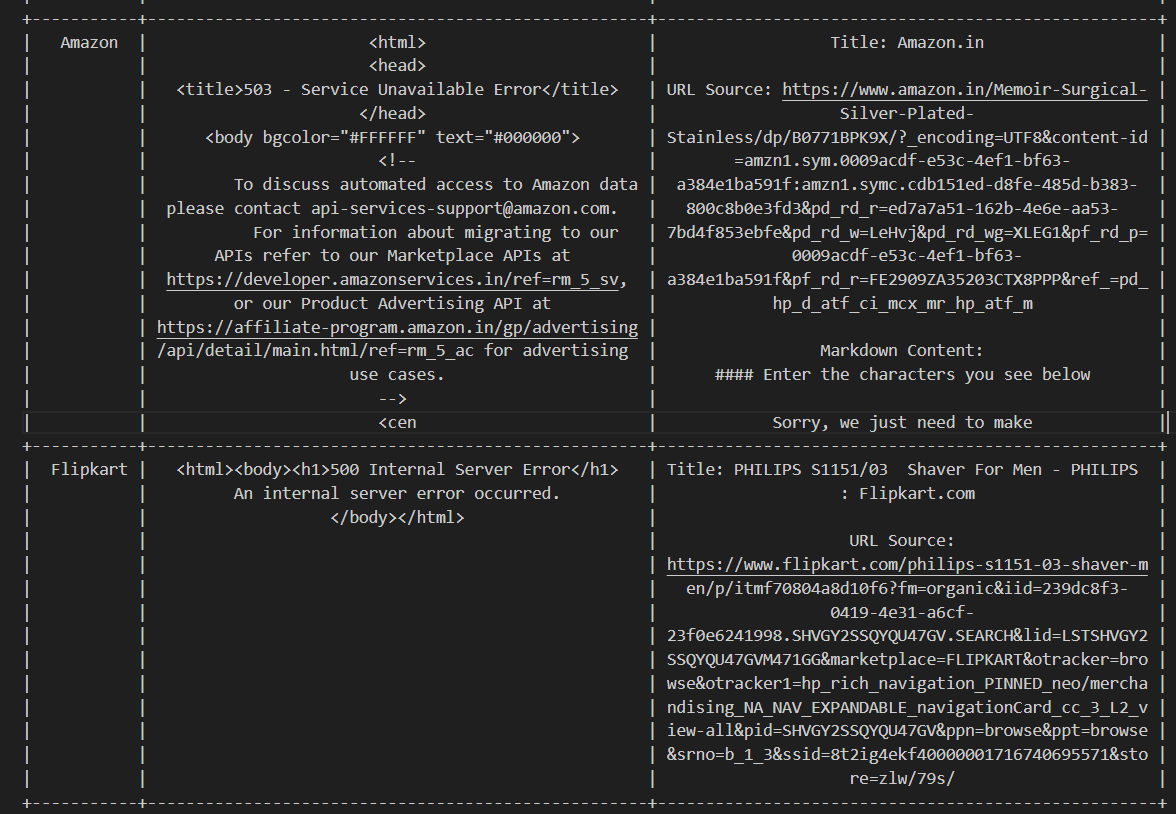Click the "<!--" comment opening line

coord(397,161)
